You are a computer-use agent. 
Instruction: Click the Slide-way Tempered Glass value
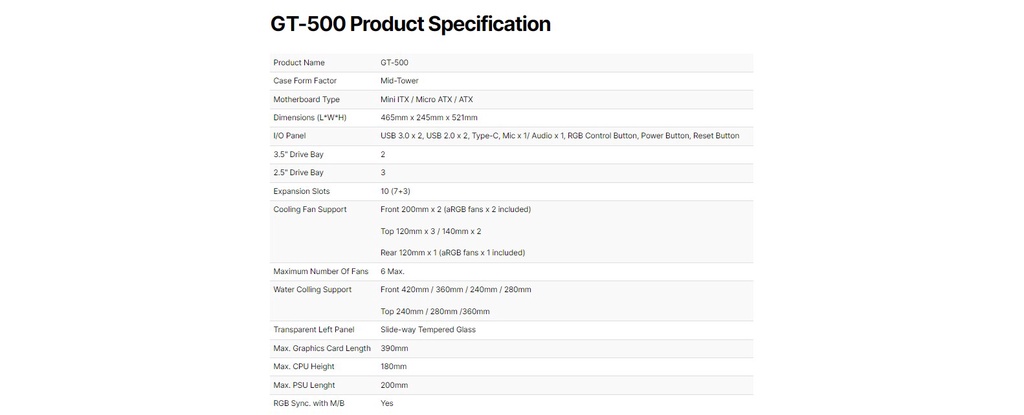(428, 330)
